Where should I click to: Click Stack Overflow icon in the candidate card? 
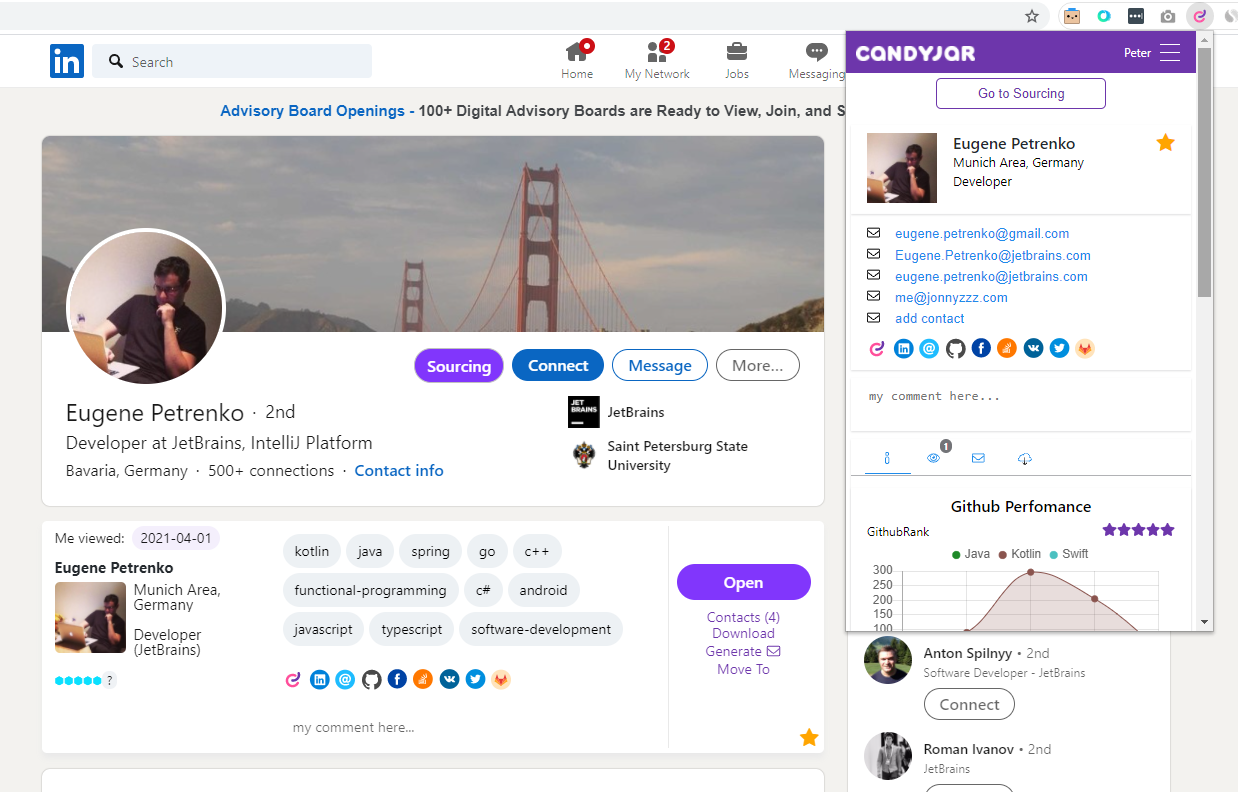423,680
